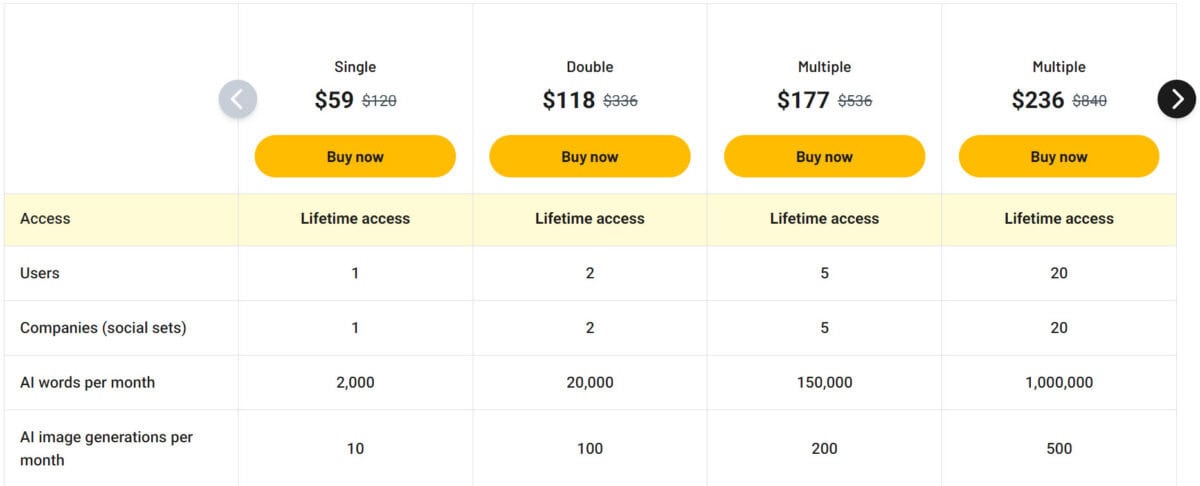Click the crossed-out $336 original price

tap(620, 101)
